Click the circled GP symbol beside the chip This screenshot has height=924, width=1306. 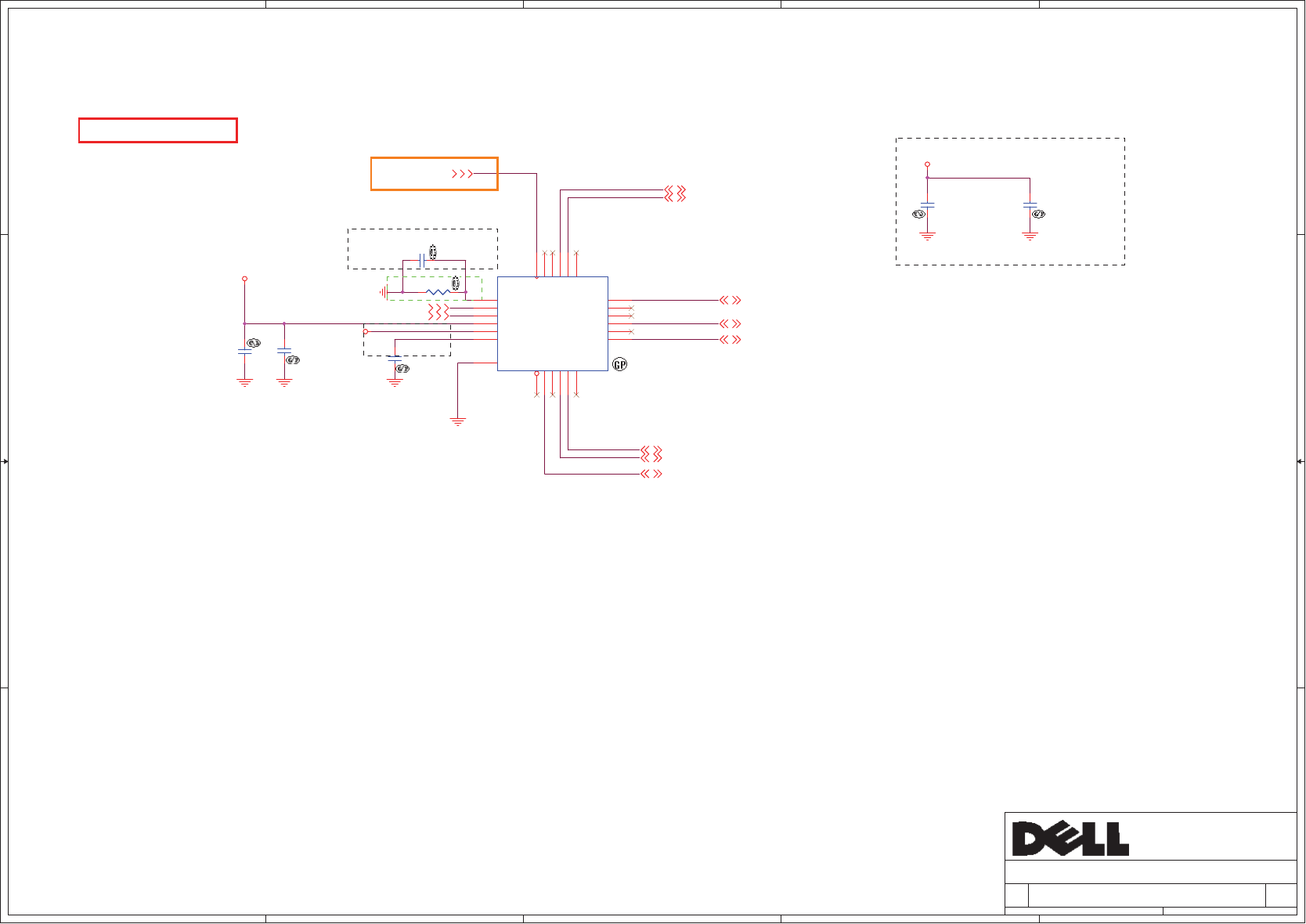point(619,365)
